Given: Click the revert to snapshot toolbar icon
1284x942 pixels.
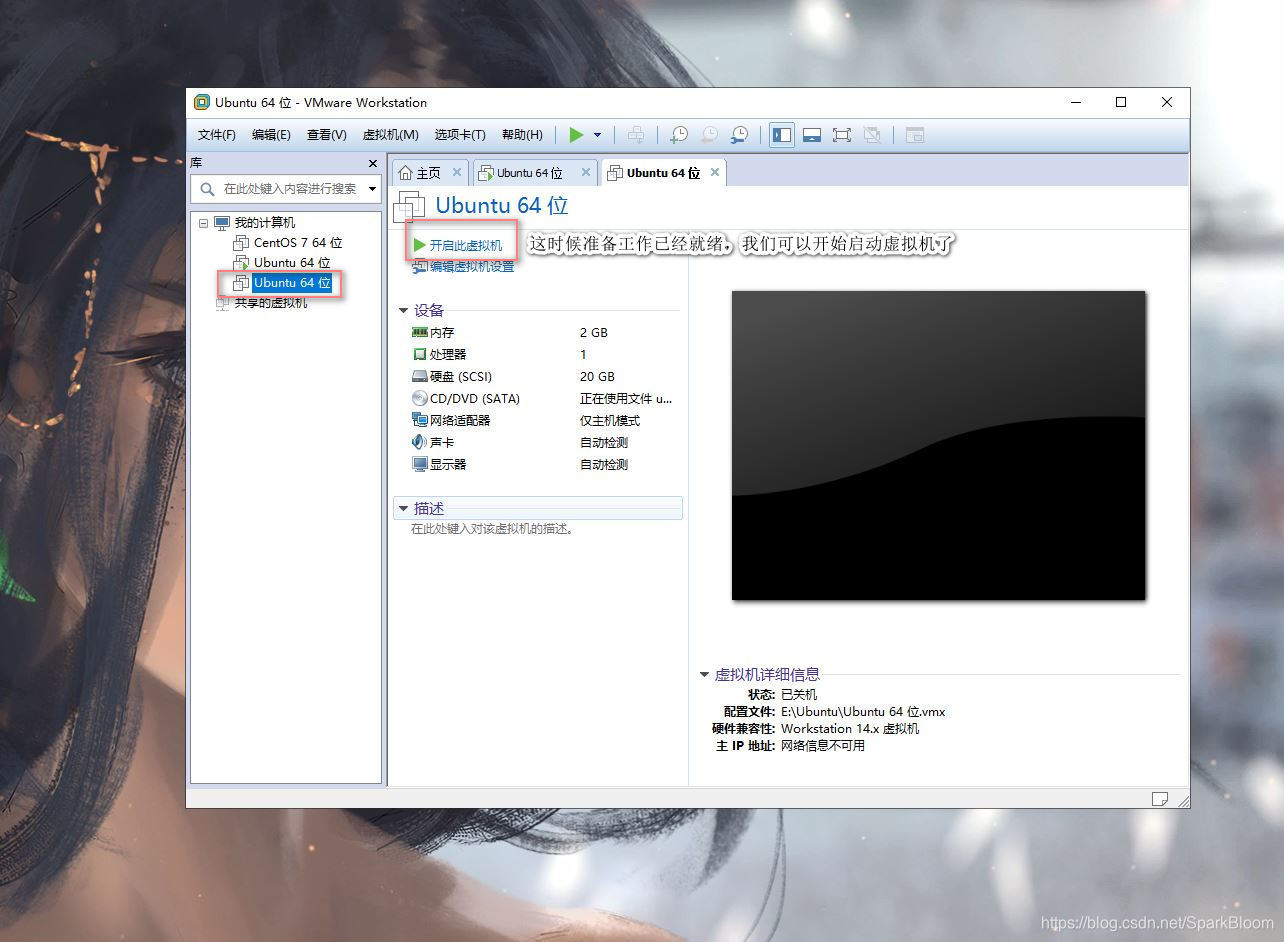Looking at the screenshot, I should point(709,135).
